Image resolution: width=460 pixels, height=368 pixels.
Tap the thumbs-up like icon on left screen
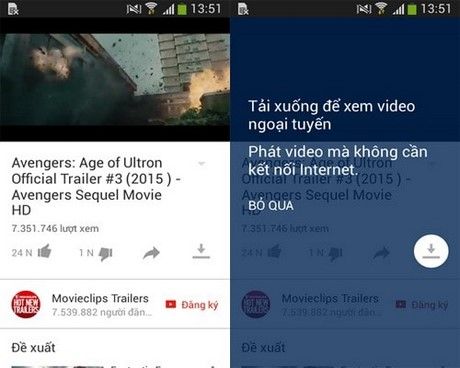click(44, 252)
